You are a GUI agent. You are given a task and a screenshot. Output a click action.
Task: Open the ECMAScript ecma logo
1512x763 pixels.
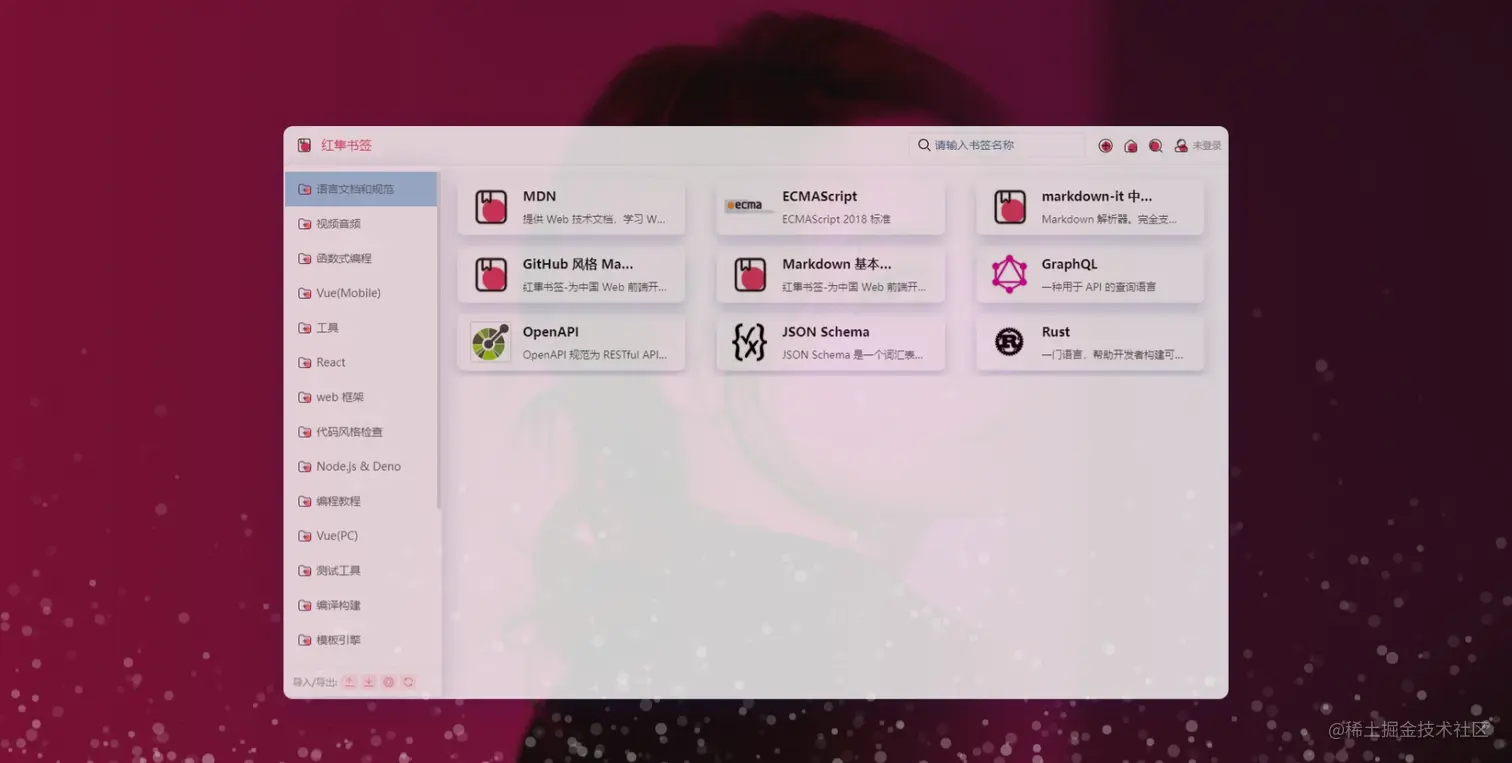point(749,206)
